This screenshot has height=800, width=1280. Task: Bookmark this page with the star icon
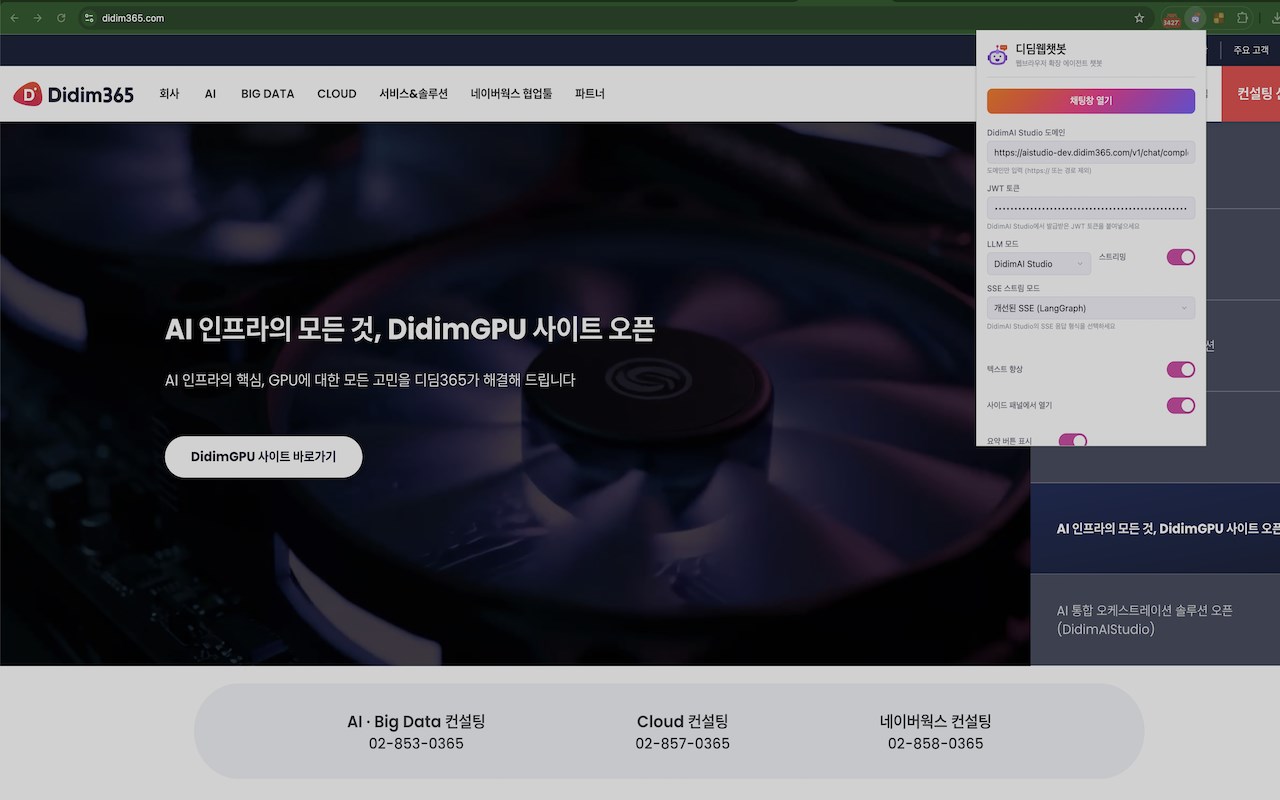[1139, 18]
